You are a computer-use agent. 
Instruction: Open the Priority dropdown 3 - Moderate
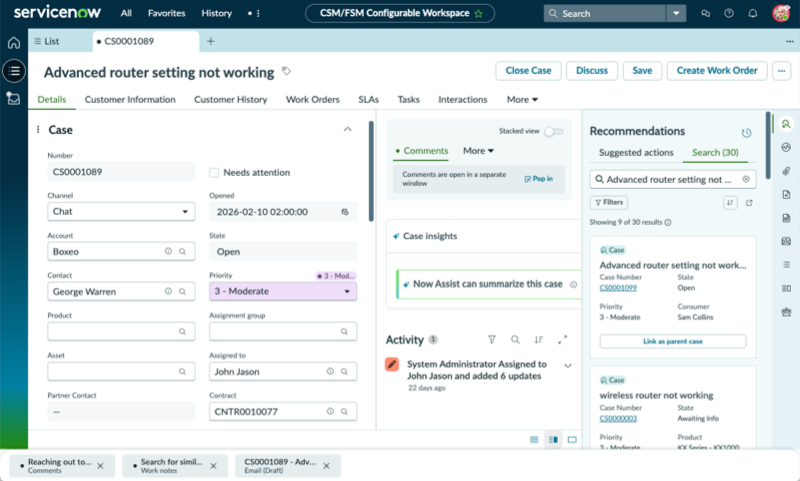click(283, 291)
